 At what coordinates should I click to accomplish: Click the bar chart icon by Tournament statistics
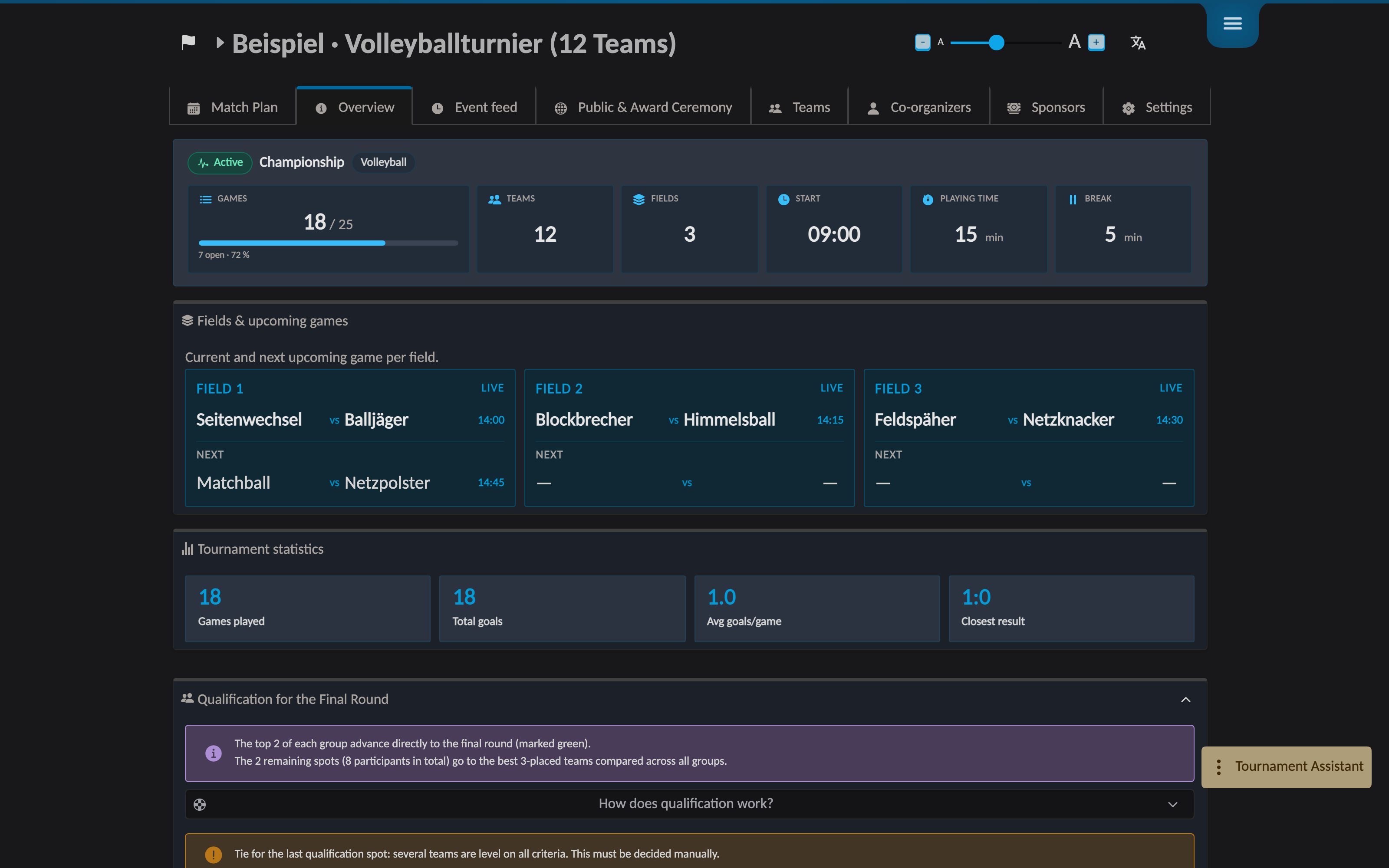point(187,549)
